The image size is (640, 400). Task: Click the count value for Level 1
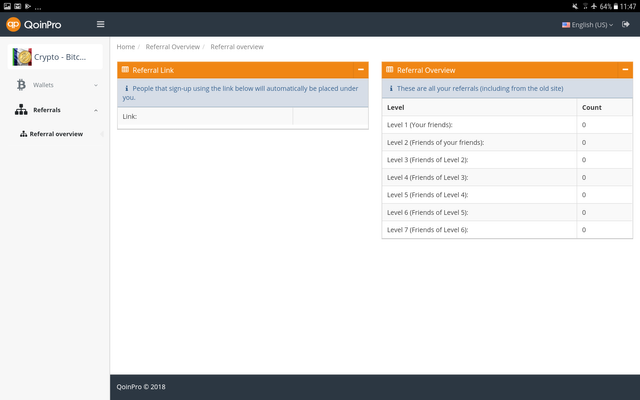[584, 125]
